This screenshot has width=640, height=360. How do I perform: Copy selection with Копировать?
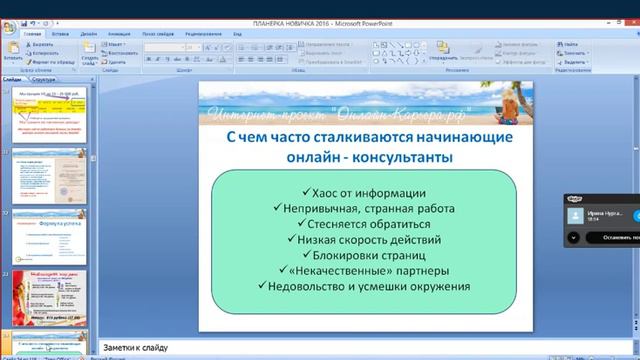tap(42, 53)
